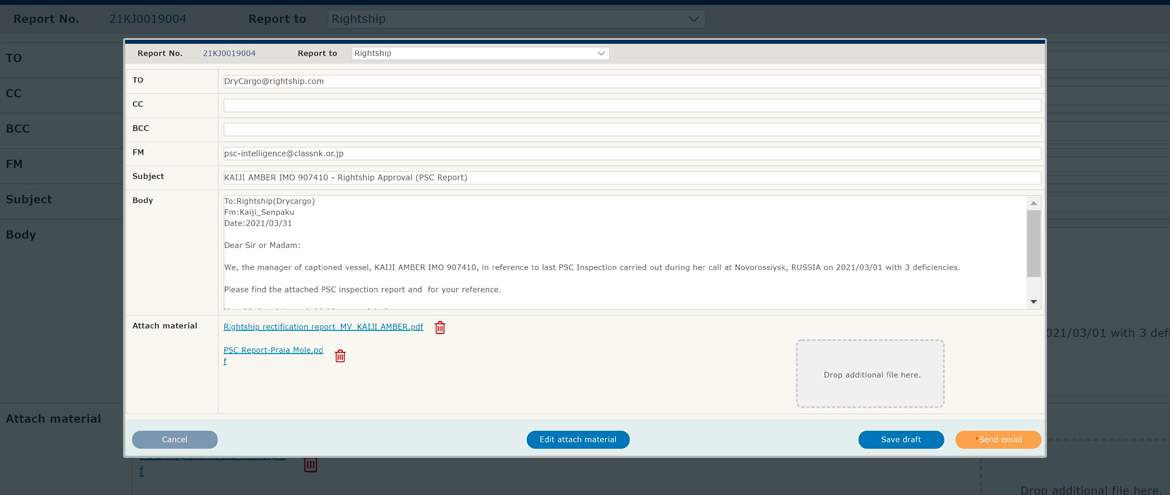The image size is (1170, 495).
Task: Click the TO email address field
Action: click(632, 81)
